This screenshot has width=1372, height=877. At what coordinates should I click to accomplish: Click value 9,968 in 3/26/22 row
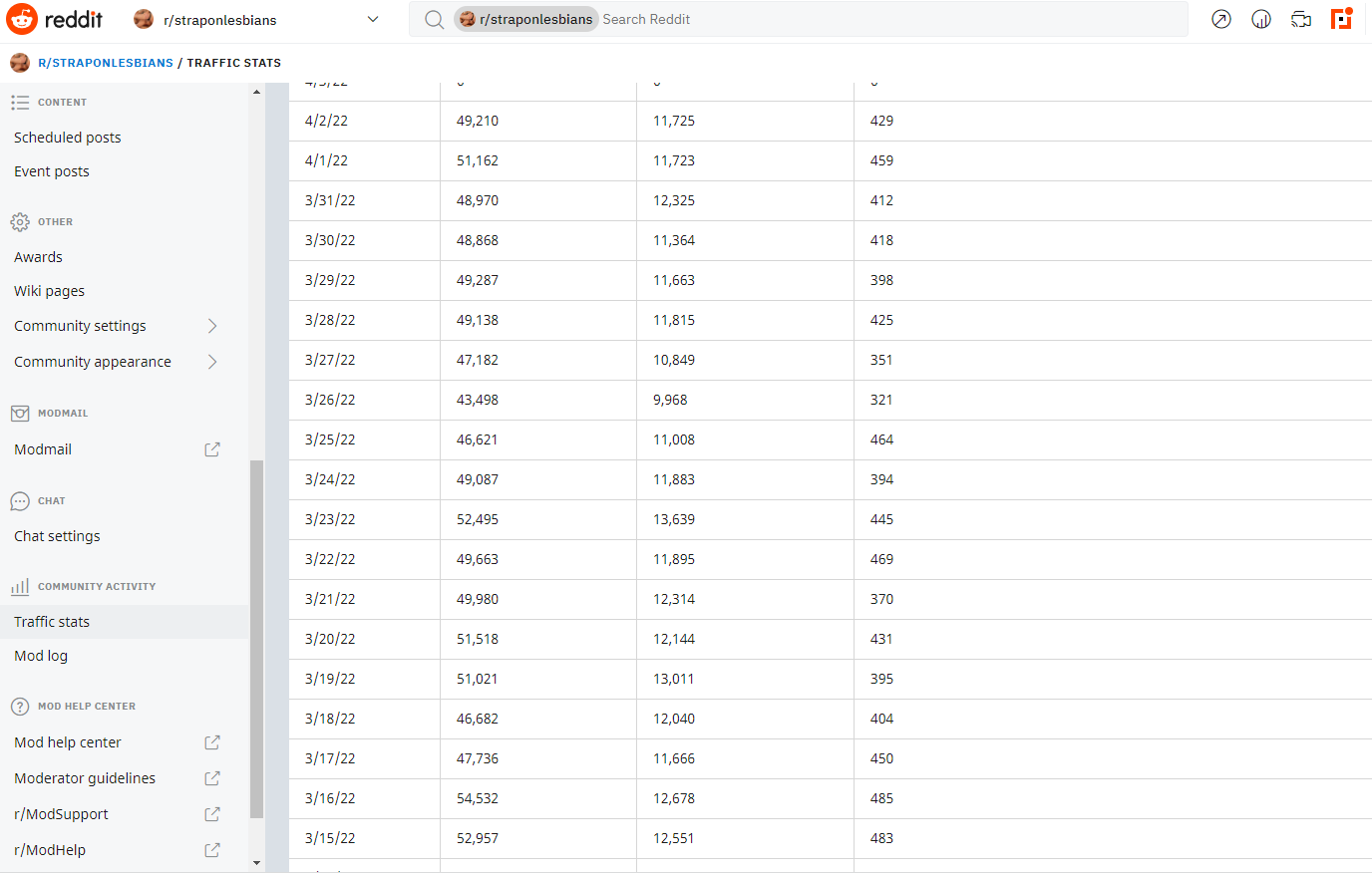(x=670, y=400)
